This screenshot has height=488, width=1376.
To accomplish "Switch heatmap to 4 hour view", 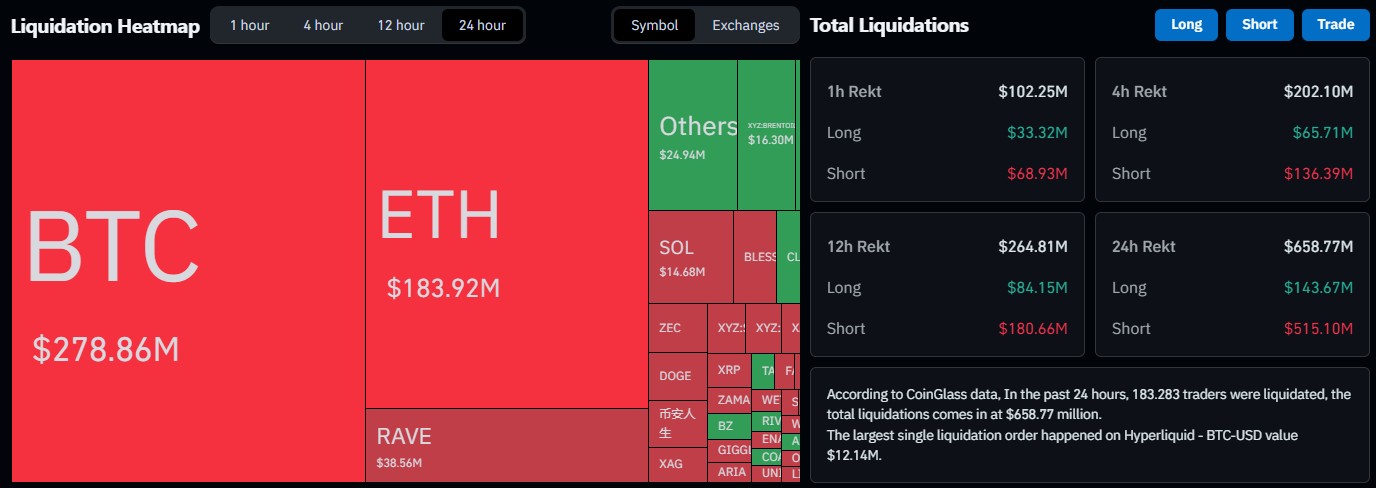I will click(323, 25).
